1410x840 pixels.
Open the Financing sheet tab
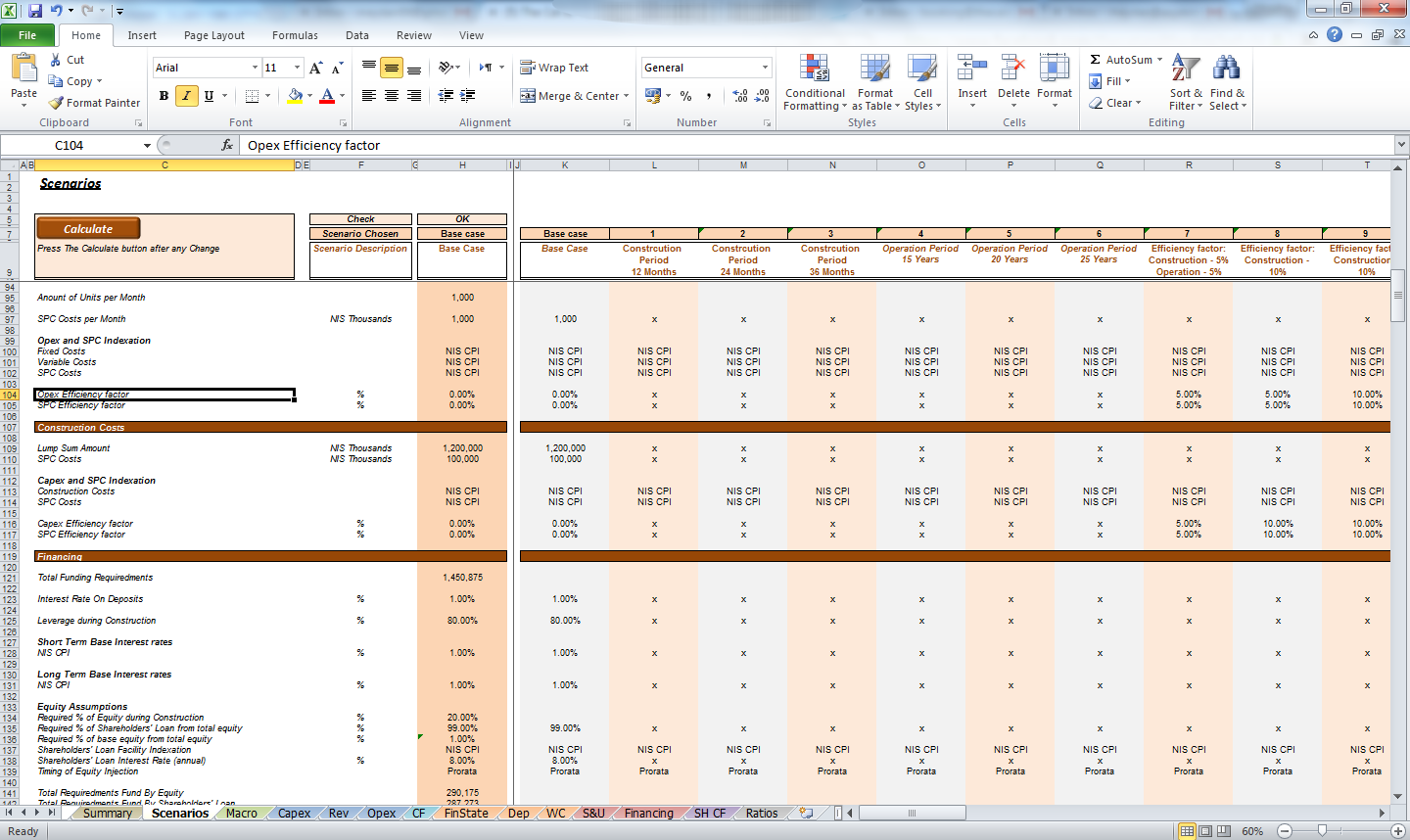(x=648, y=814)
